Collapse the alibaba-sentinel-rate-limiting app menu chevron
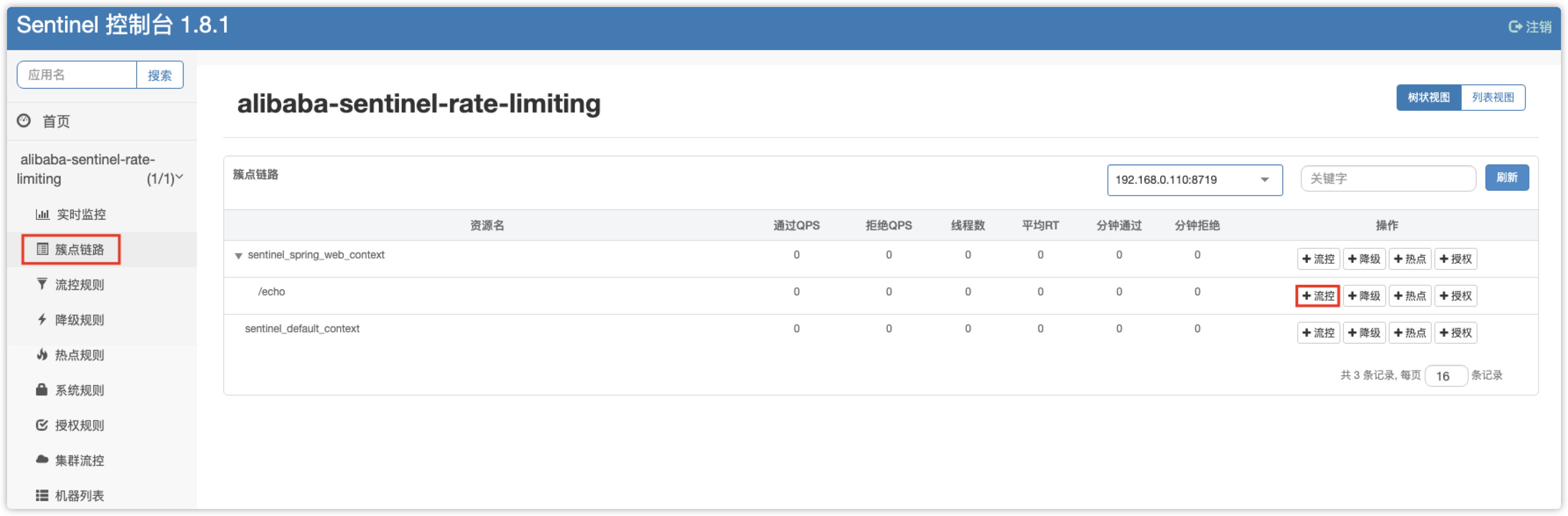The height and width of the screenshot is (516, 1568). pyautogui.click(x=180, y=177)
